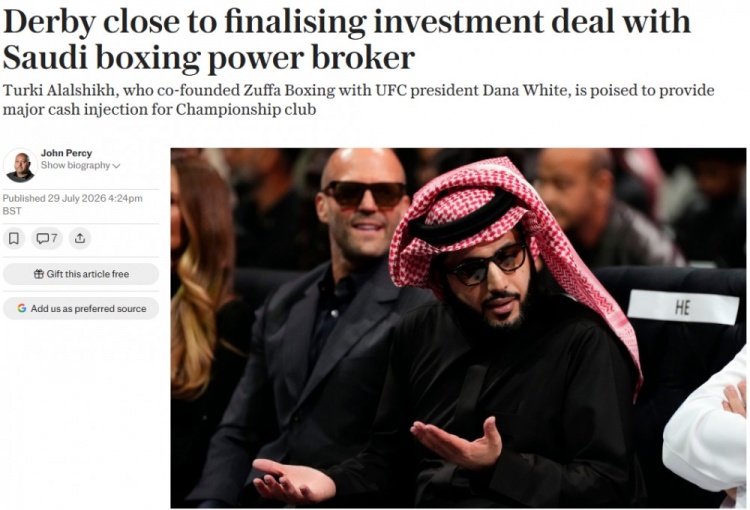Open the Show biography text link
750x510 pixels.
pyautogui.click(x=76, y=166)
